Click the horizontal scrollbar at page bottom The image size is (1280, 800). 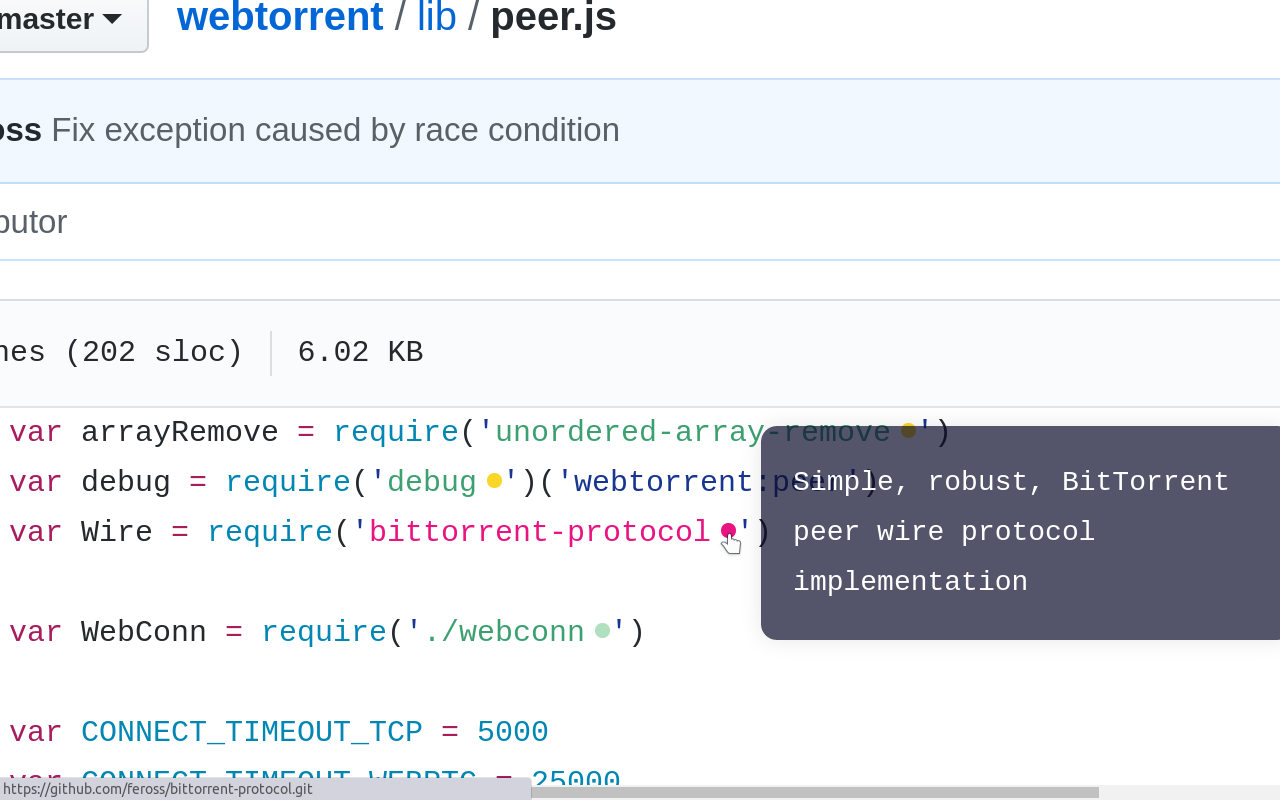coord(814,792)
